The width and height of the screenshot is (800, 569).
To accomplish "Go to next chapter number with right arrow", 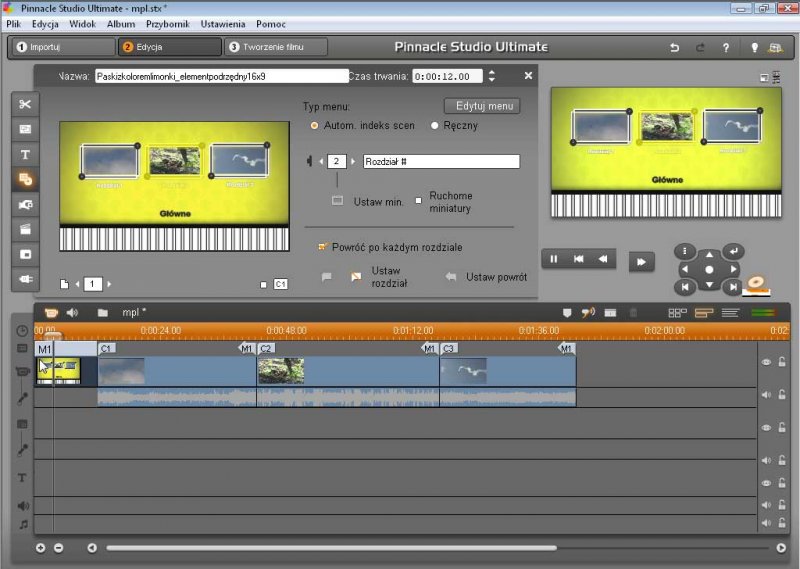I will pos(353,161).
